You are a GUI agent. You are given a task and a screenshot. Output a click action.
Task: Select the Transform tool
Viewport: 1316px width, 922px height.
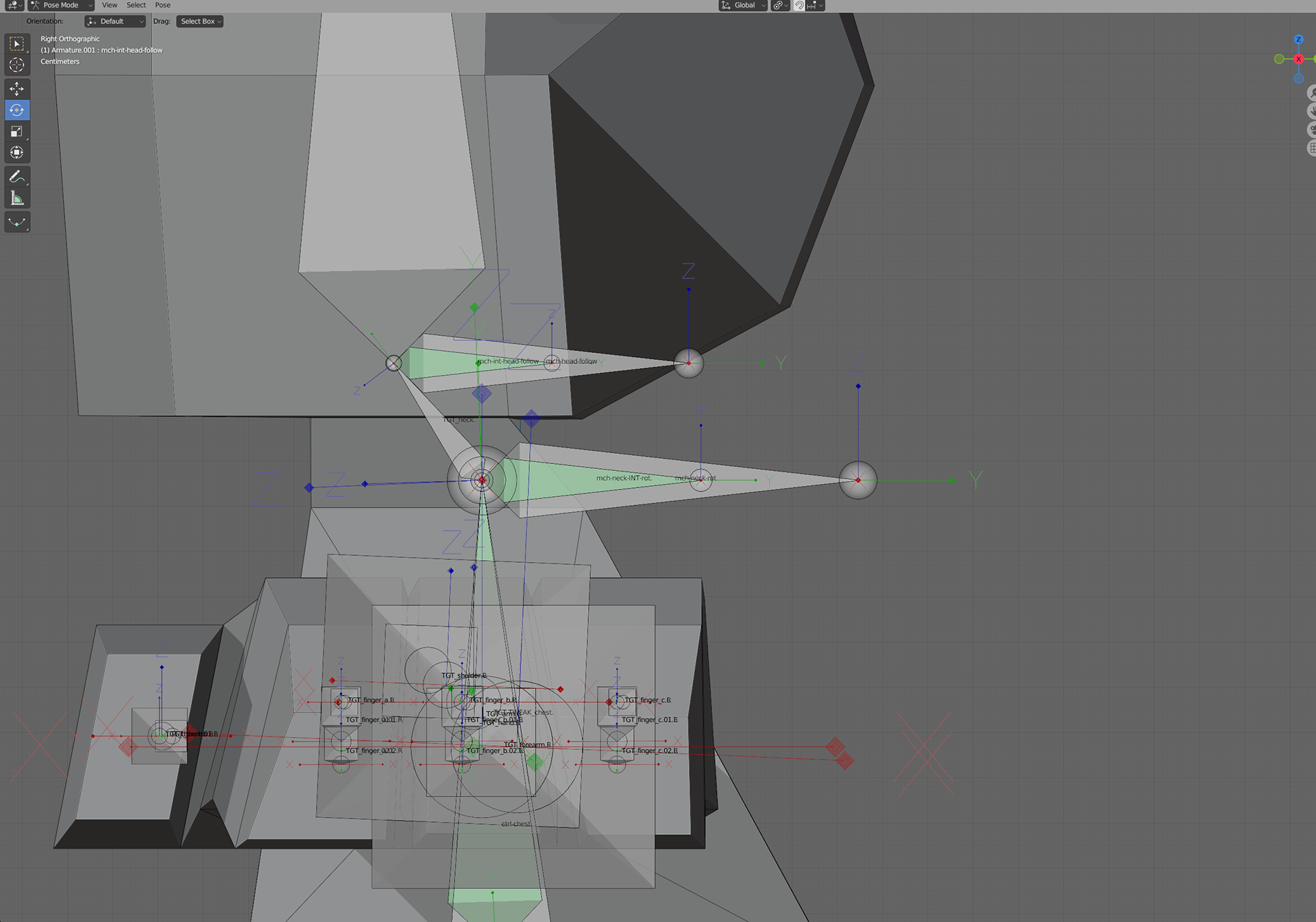(16, 152)
